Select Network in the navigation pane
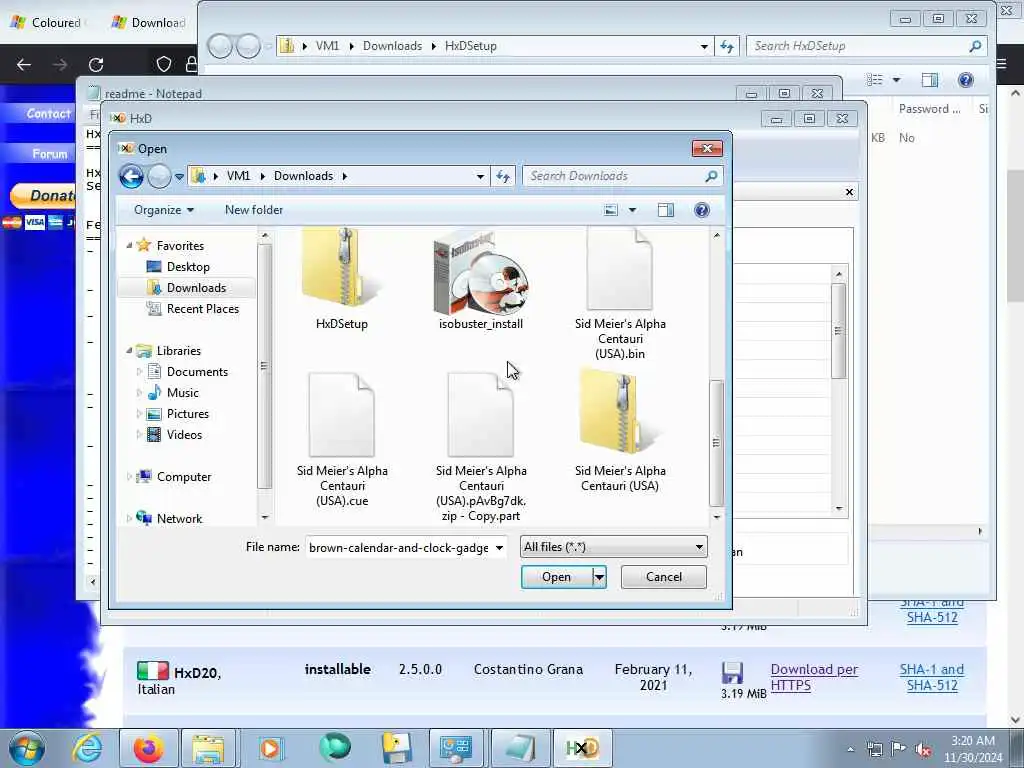This screenshot has height=768, width=1024. click(179, 519)
